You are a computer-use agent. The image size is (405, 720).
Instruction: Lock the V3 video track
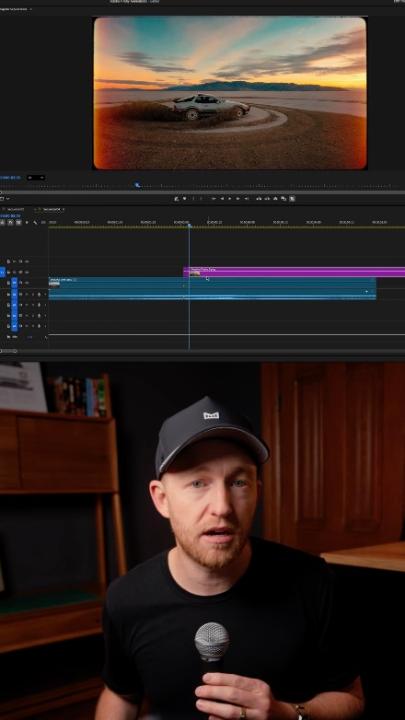(8, 261)
